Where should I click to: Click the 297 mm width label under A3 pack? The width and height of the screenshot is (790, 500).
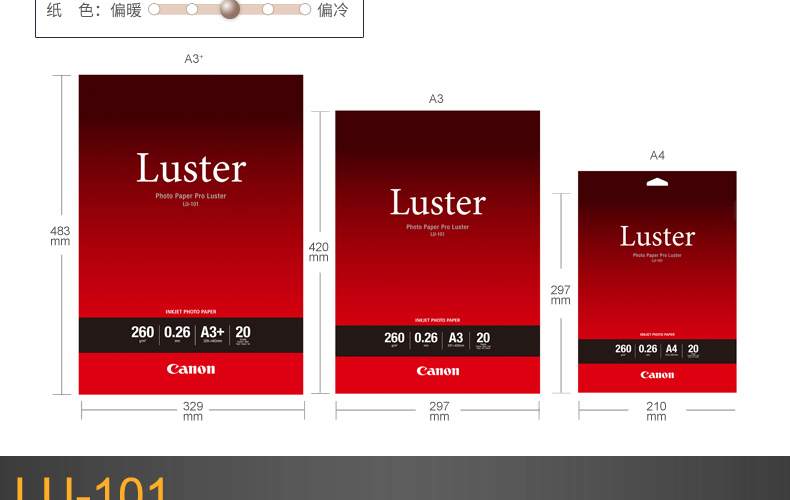pyautogui.click(x=439, y=411)
